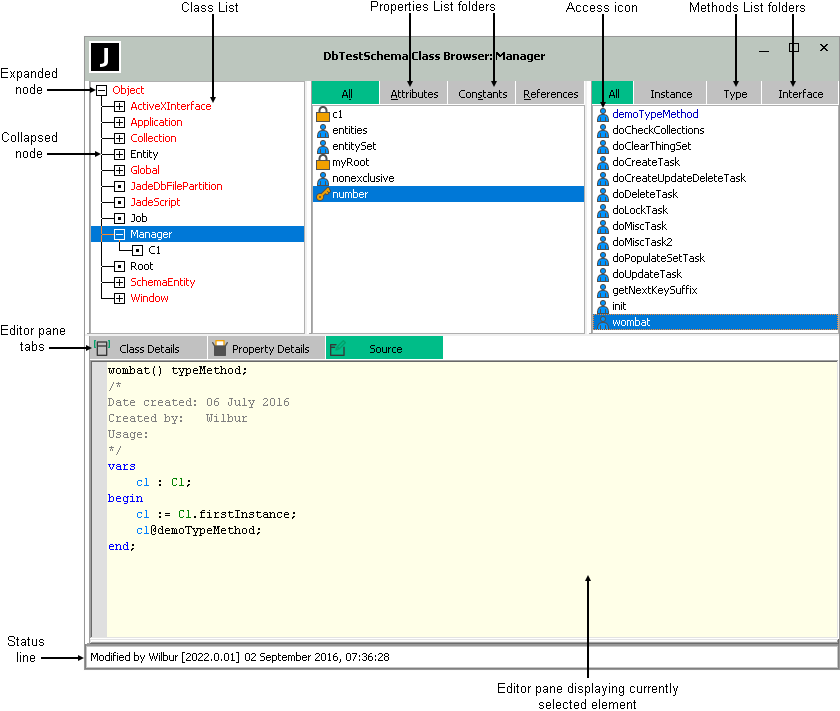Click the JADE logo icon in title bar
Screen dimensions: 840x711
point(105,57)
